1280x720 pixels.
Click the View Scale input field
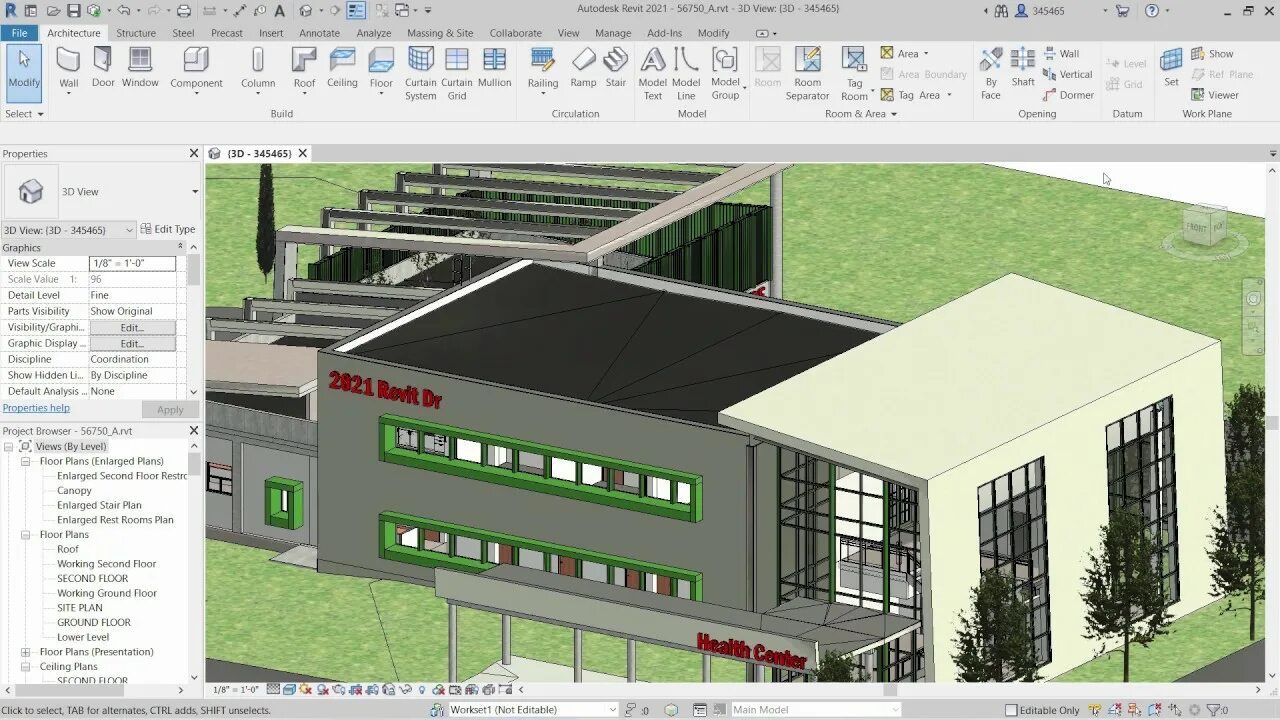point(132,264)
